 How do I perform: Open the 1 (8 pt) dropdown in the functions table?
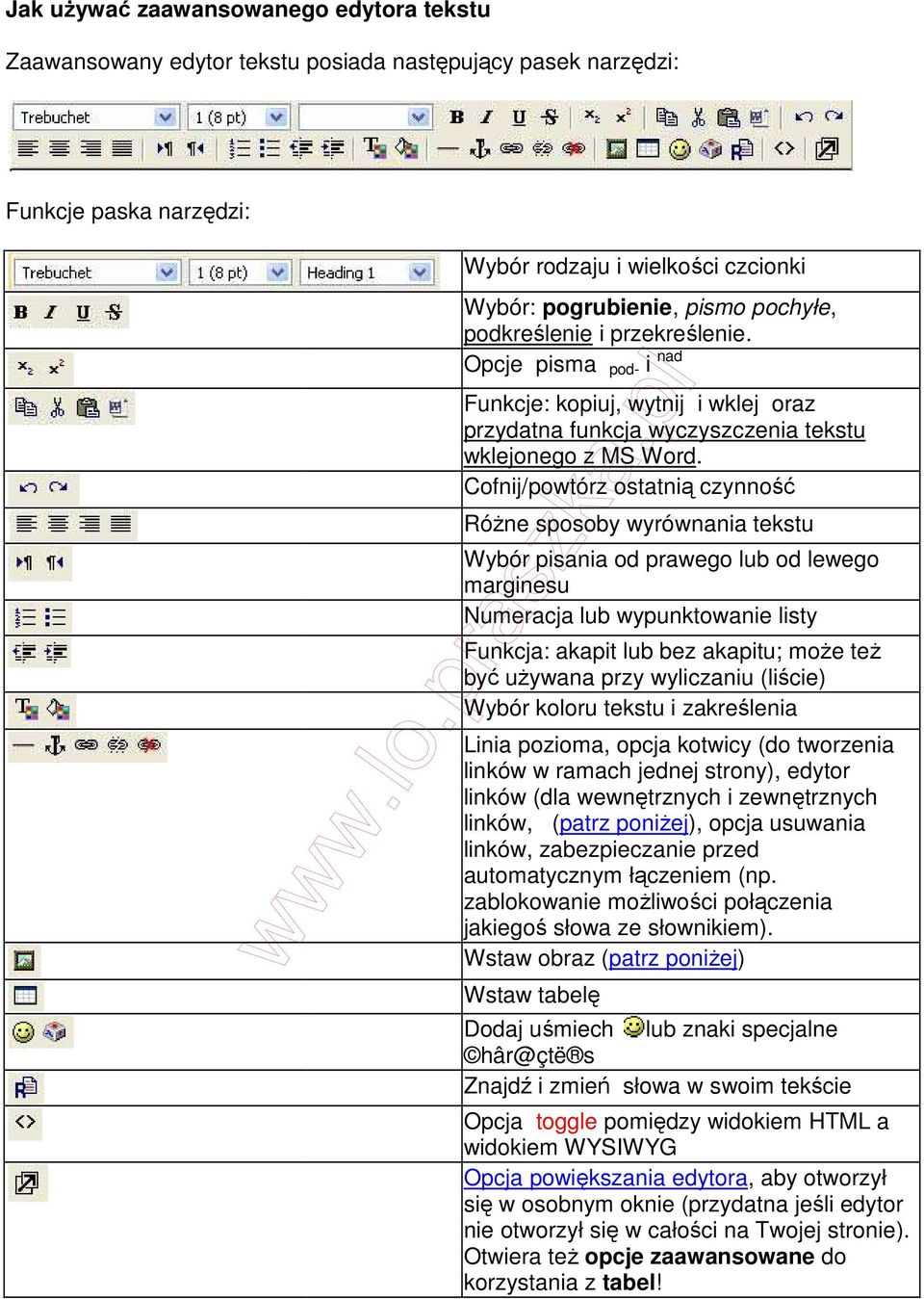point(240,273)
